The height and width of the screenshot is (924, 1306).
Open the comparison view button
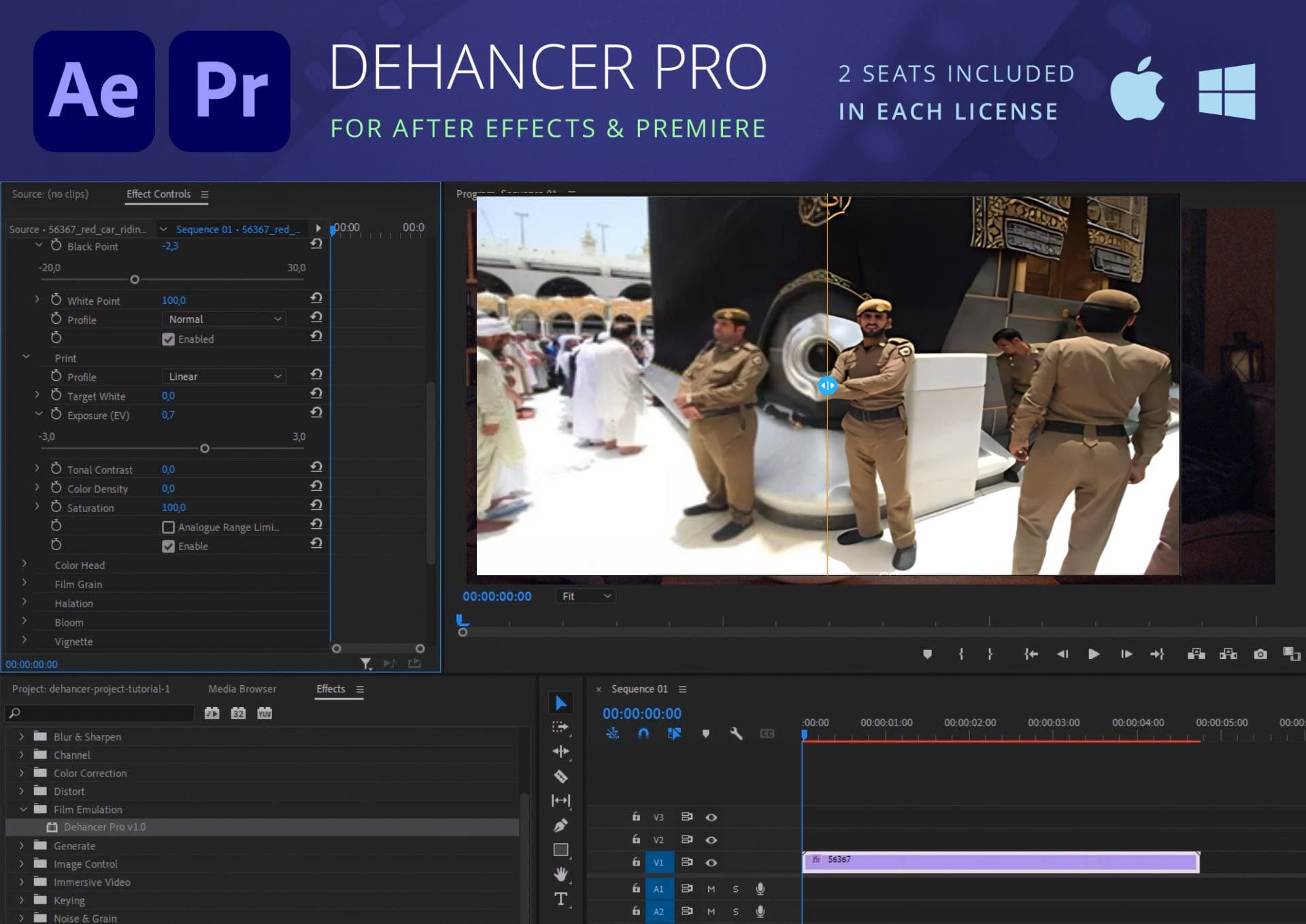(x=1291, y=654)
